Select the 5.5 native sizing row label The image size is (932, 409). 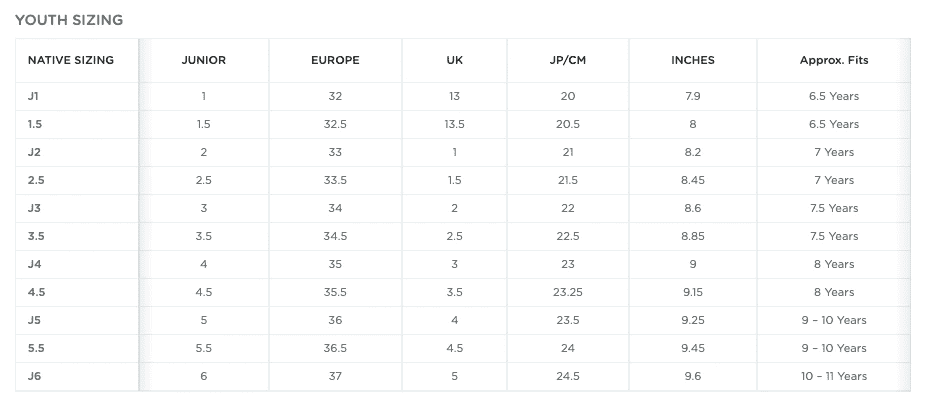point(36,348)
